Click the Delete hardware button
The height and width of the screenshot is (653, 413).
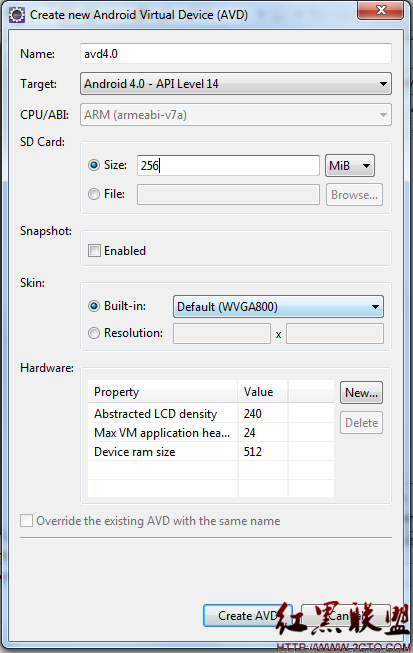coord(361,423)
